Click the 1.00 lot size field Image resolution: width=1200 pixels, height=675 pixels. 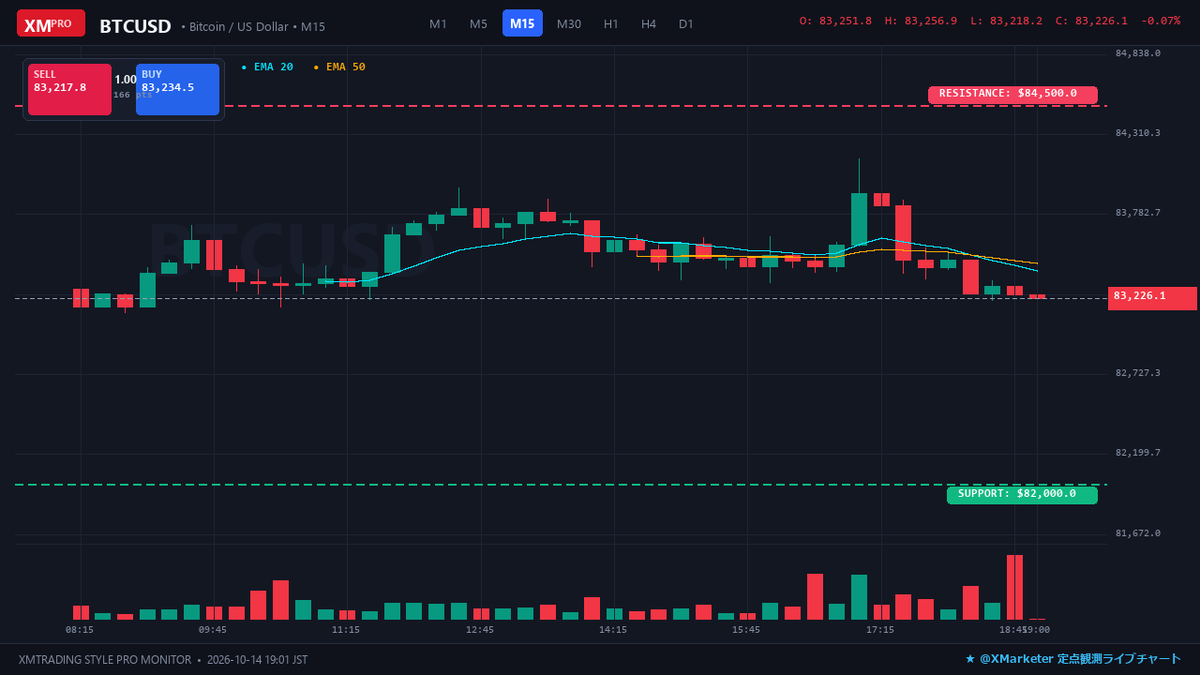click(125, 80)
